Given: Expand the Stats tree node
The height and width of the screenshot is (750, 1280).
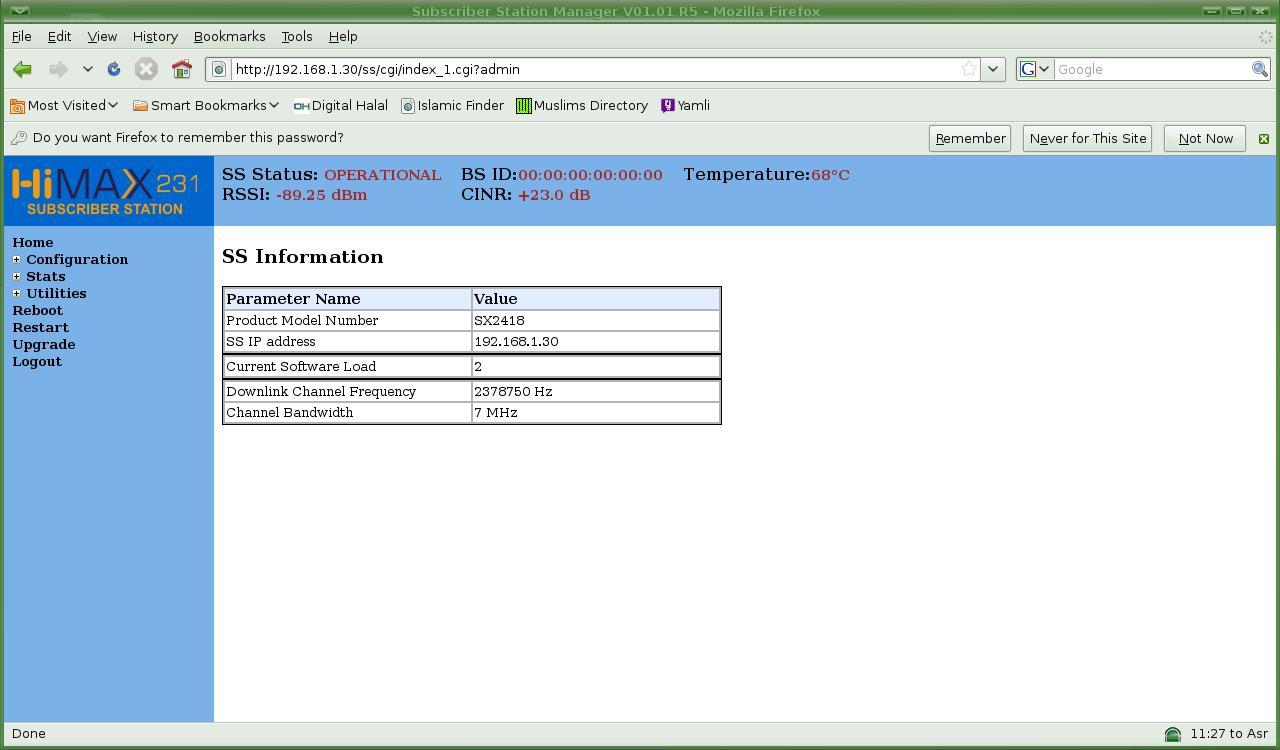Looking at the screenshot, I should pyautogui.click(x=16, y=277).
